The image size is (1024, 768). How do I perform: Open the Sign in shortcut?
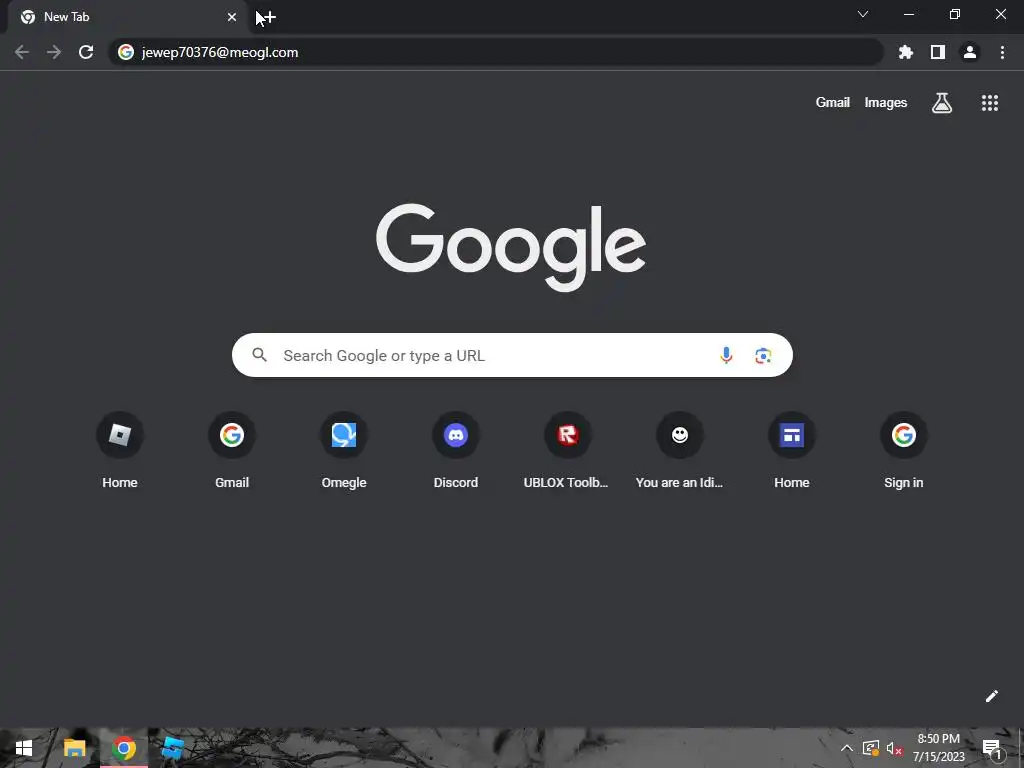click(904, 451)
